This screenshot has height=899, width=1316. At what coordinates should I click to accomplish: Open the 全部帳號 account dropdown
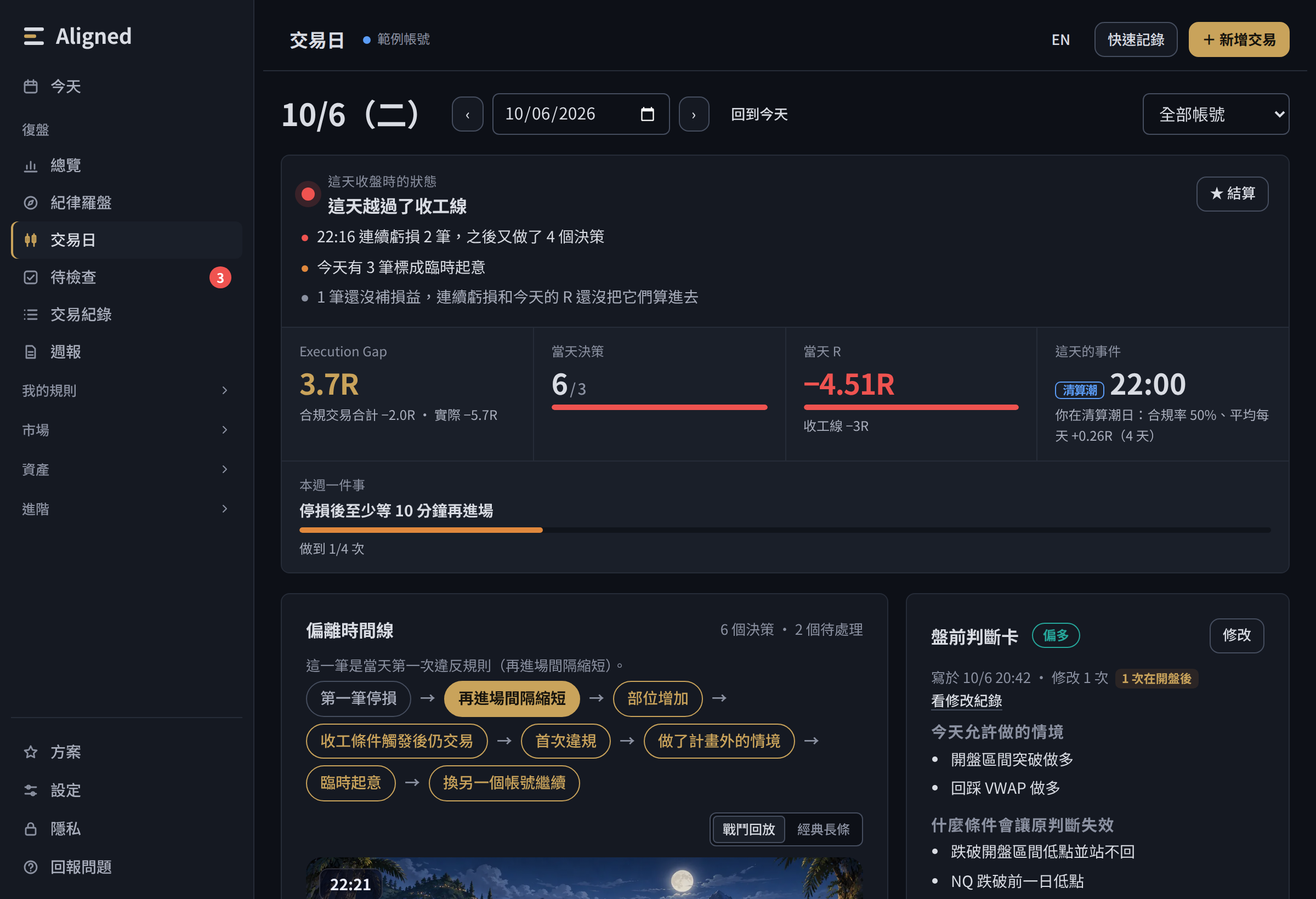(x=1216, y=115)
